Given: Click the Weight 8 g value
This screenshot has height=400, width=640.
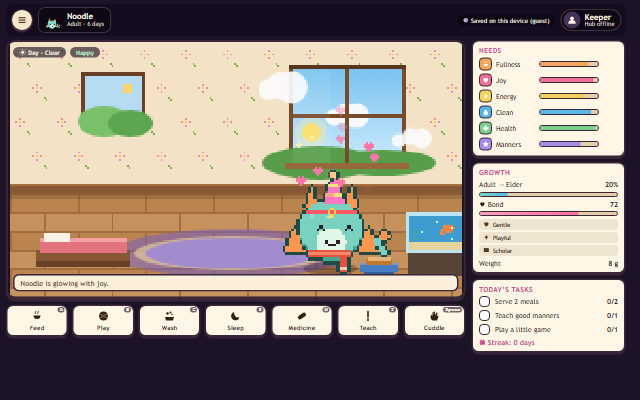Looking at the screenshot, I should [x=613, y=264].
